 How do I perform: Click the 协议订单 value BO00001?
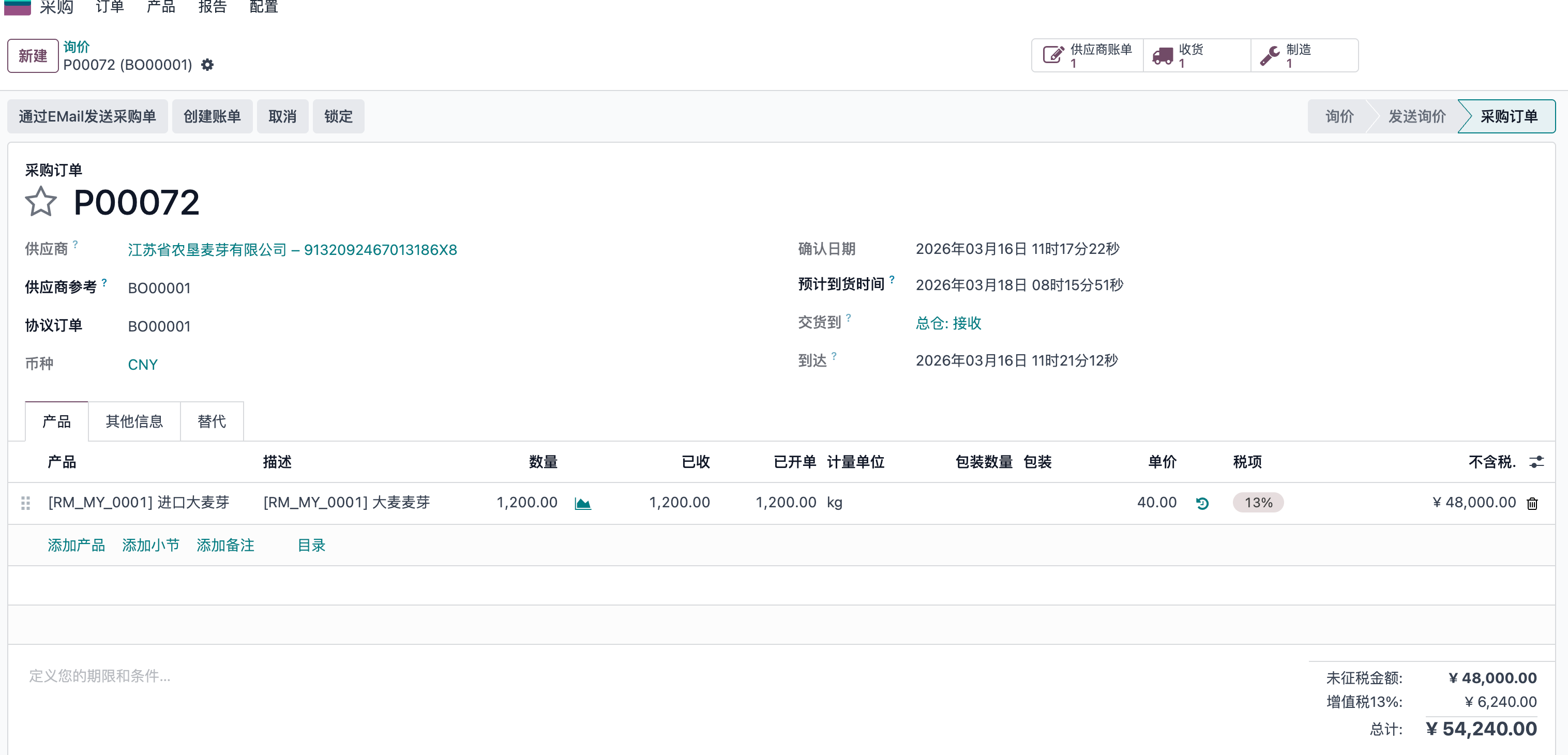pyautogui.click(x=159, y=326)
